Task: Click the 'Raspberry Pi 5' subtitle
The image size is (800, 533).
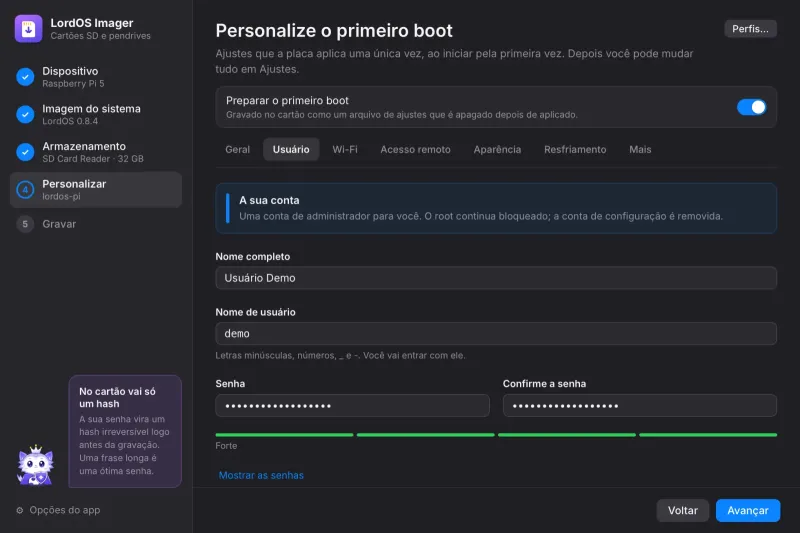Action: (73, 84)
